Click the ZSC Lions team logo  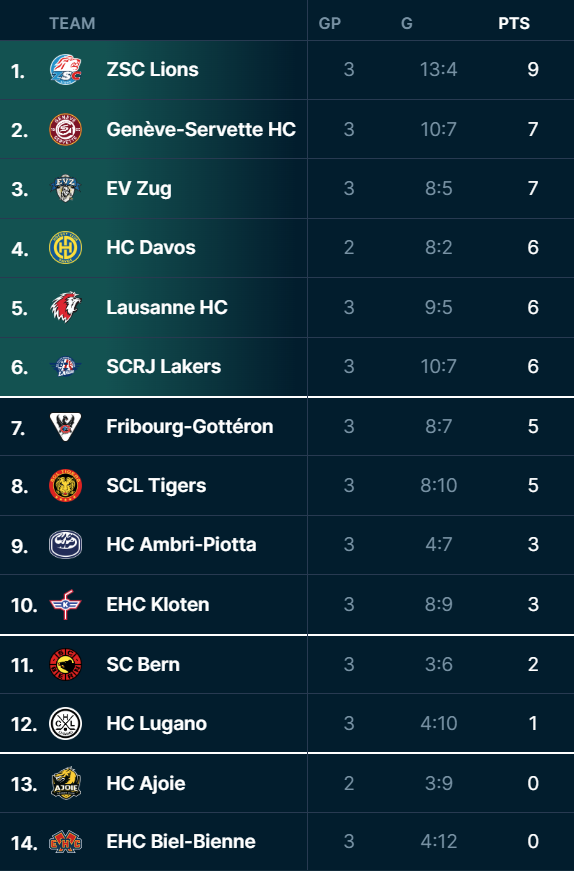click(x=66, y=69)
